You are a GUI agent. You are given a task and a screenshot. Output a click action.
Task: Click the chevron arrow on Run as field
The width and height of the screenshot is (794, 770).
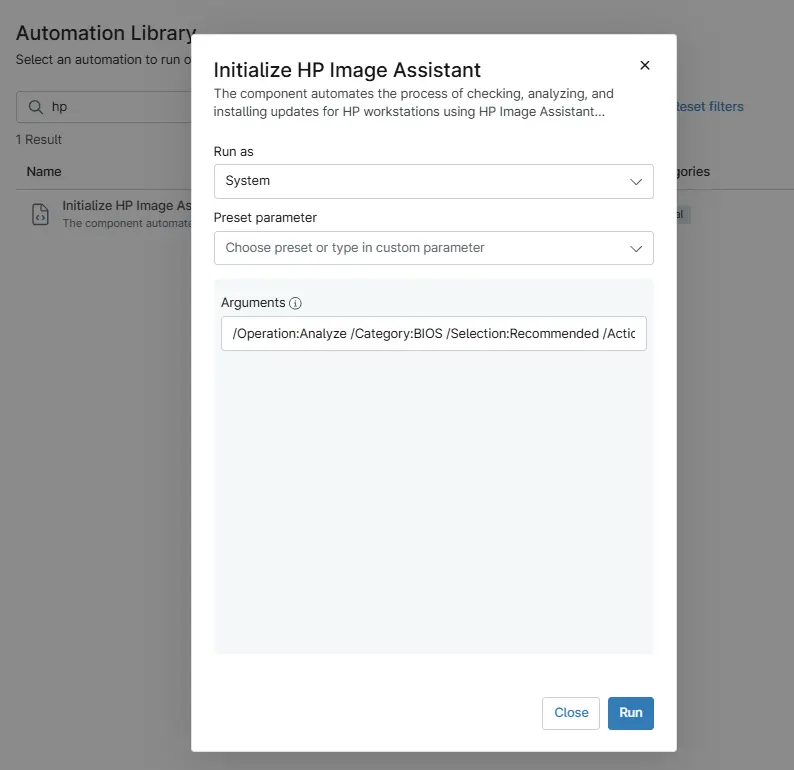click(x=636, y=182)
